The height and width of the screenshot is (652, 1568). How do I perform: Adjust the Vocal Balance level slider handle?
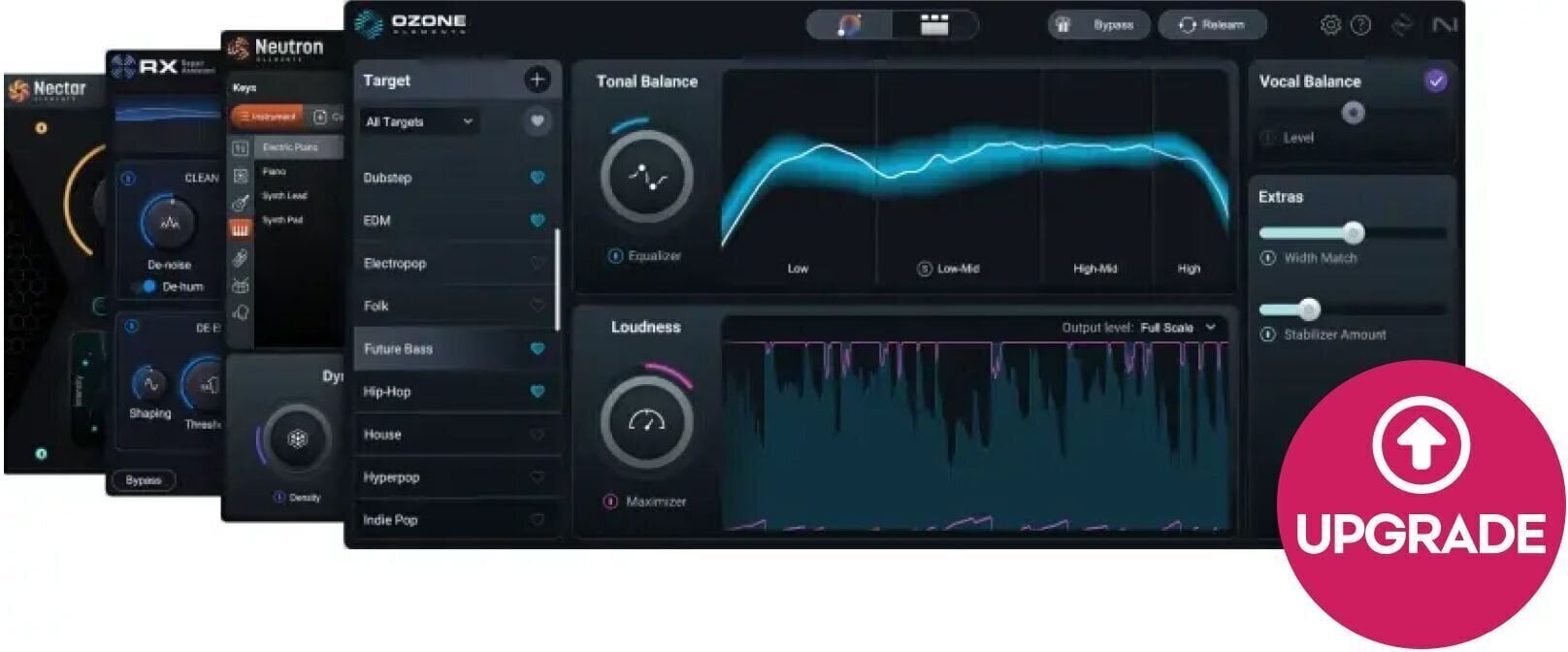(1353, 113)
